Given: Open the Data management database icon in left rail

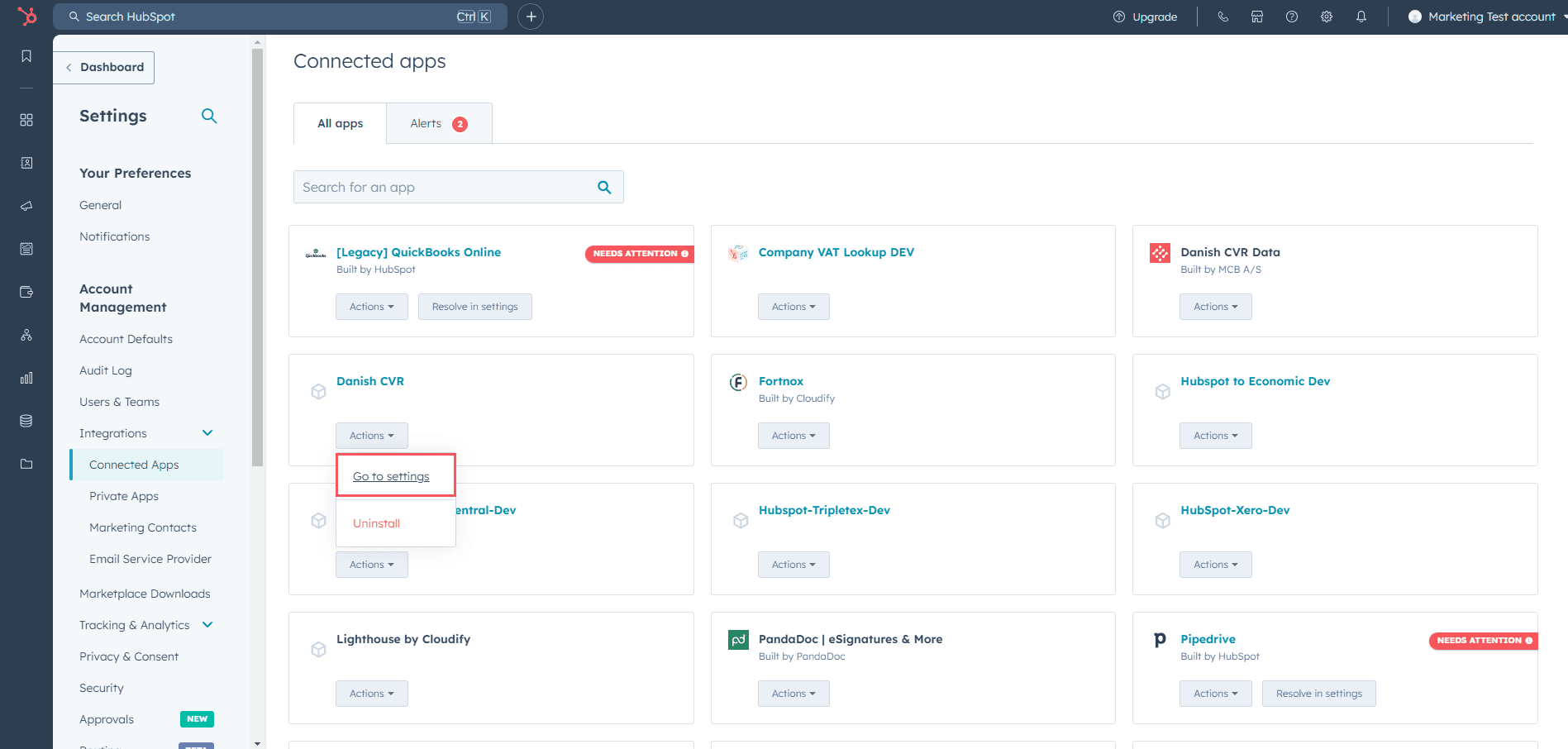Looking at the screenshot, I should point(26,421).
